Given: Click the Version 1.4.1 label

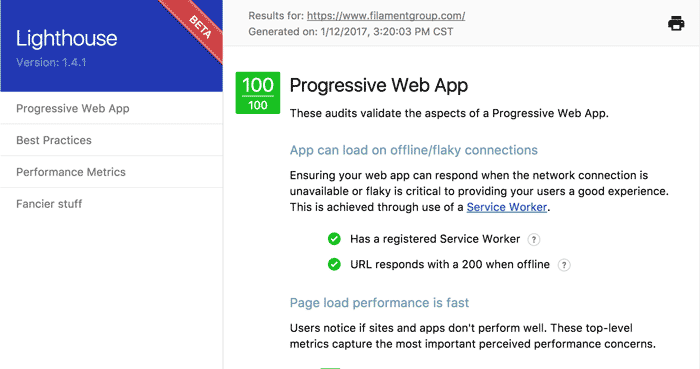Looking at the screenshot, I should (51, 62).
